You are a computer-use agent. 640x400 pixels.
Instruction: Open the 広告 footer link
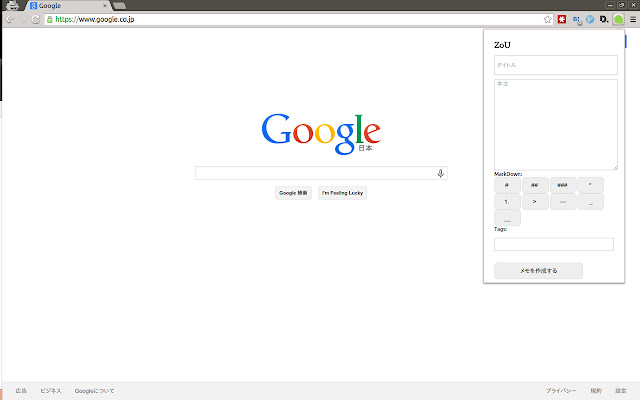point(21,391)
